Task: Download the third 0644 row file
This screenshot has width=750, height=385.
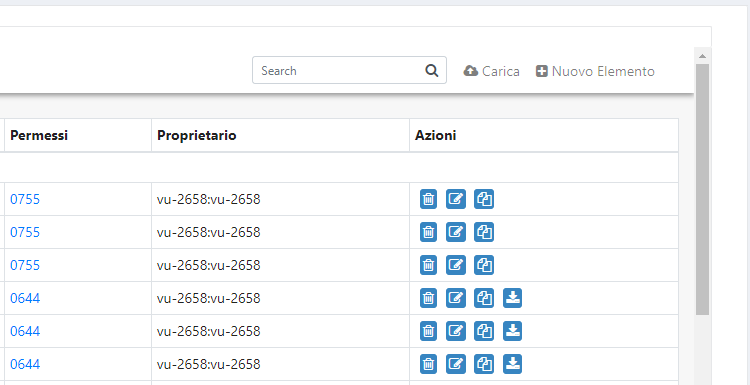Action: (512, 364)
